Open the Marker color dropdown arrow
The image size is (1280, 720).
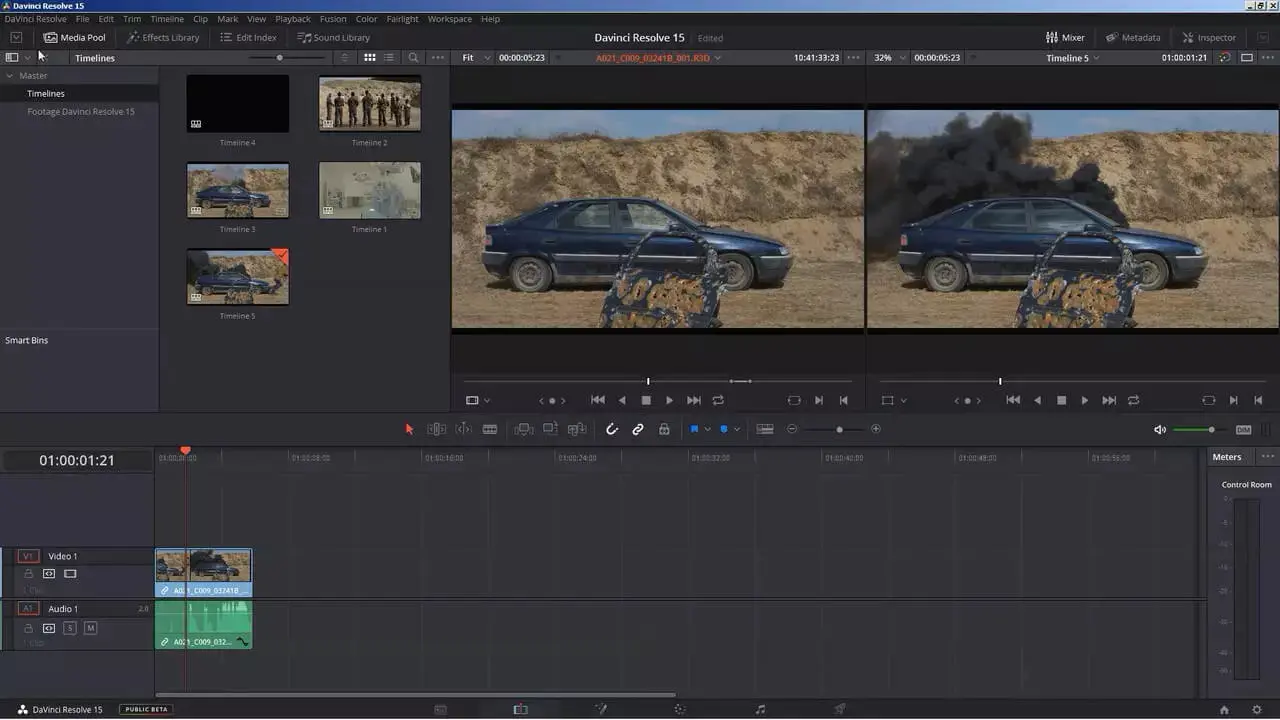pyautogui.click(x=737, y=429)
